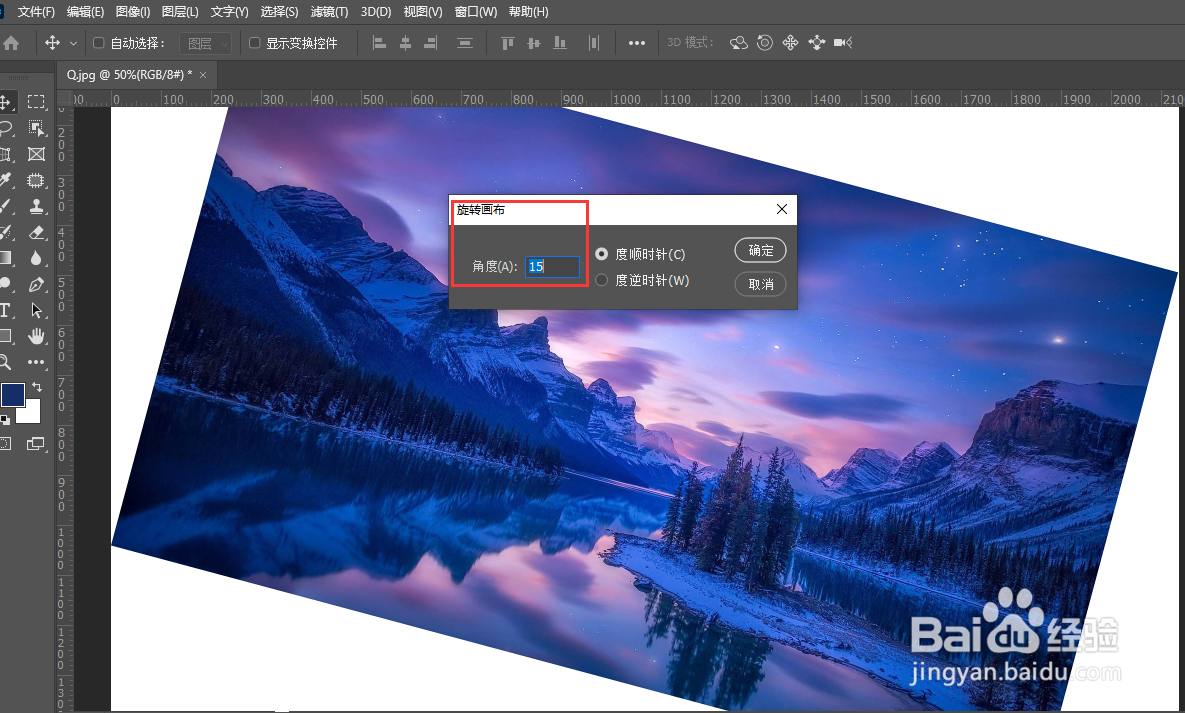Viewport: 1185px width, 713px height.
Task: Open the 视图(V) menu
Action: tap(423, 12)
